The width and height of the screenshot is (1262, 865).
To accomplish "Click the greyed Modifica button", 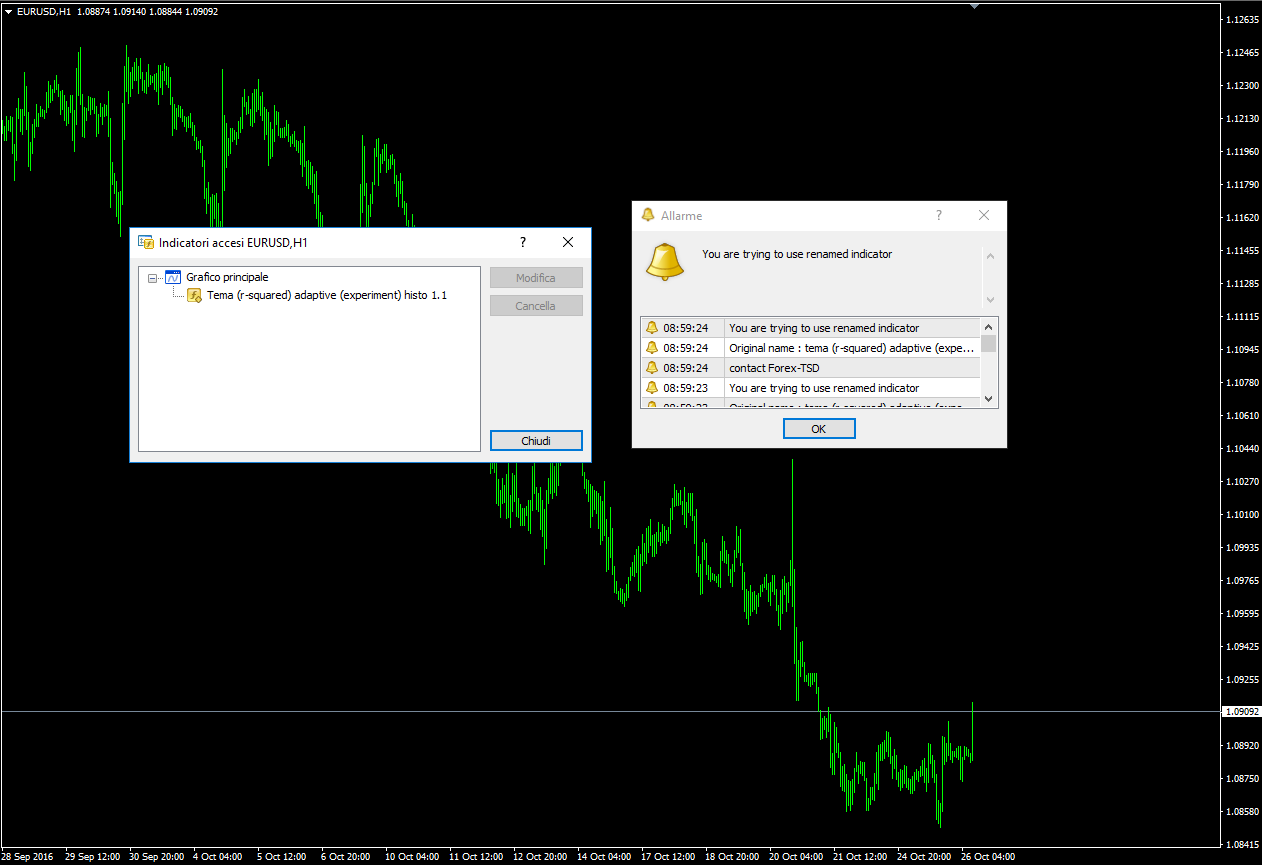I will tap(536, 278).
